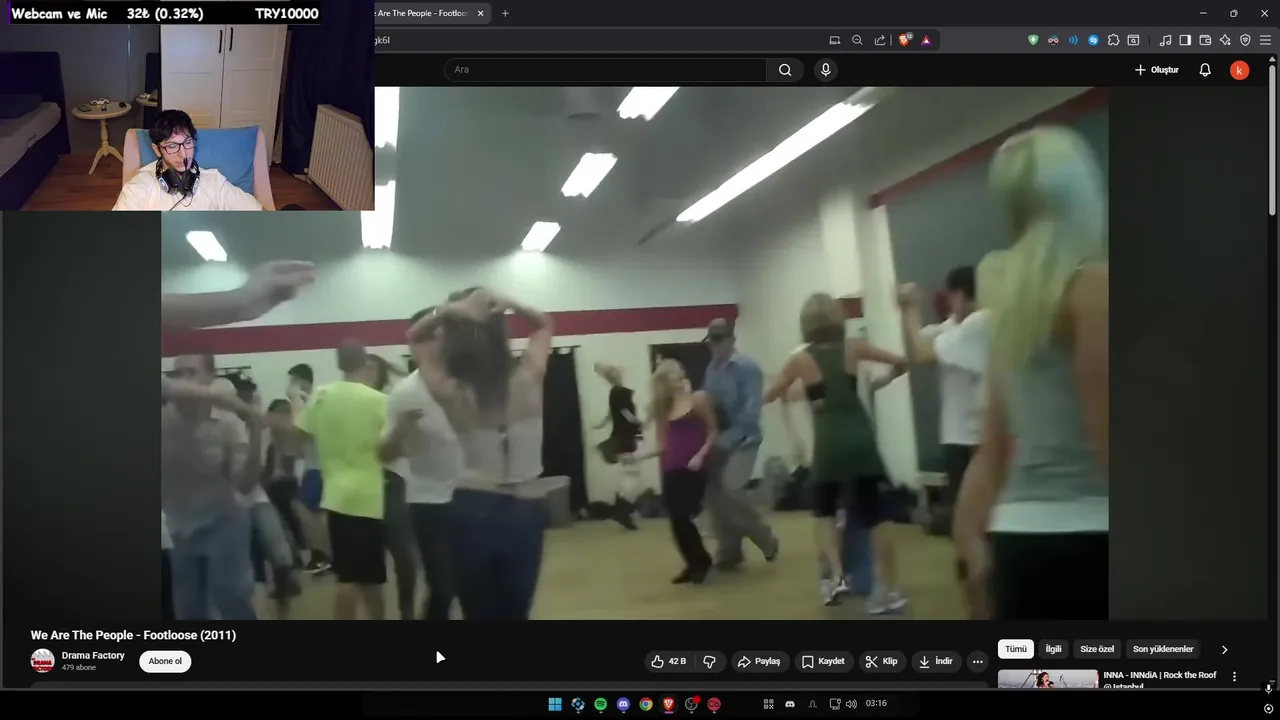Open Discord from the taskbar
The image size is (1280, 720).
click(623, 704)
